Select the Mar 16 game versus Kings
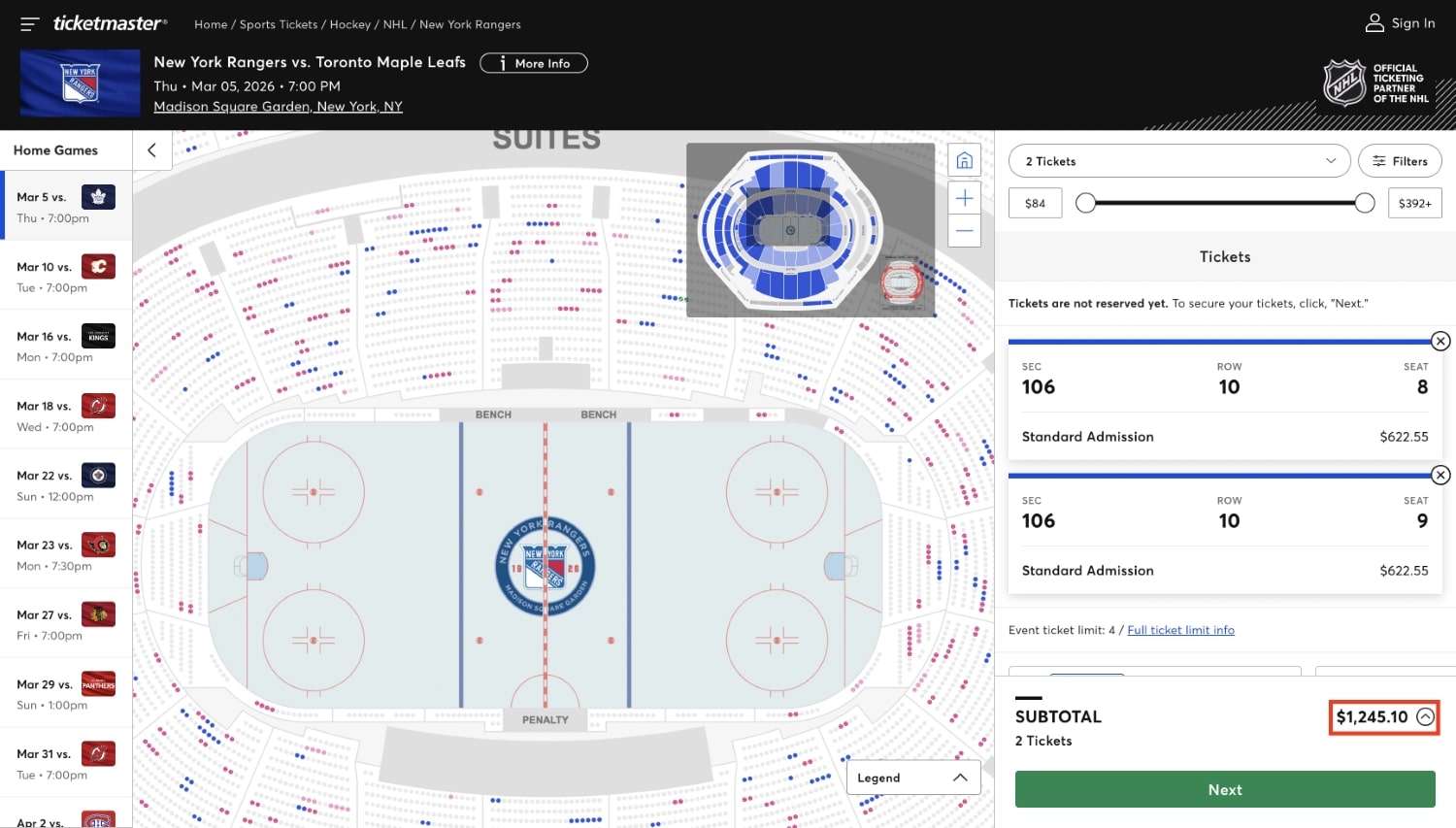 [66, 346]
